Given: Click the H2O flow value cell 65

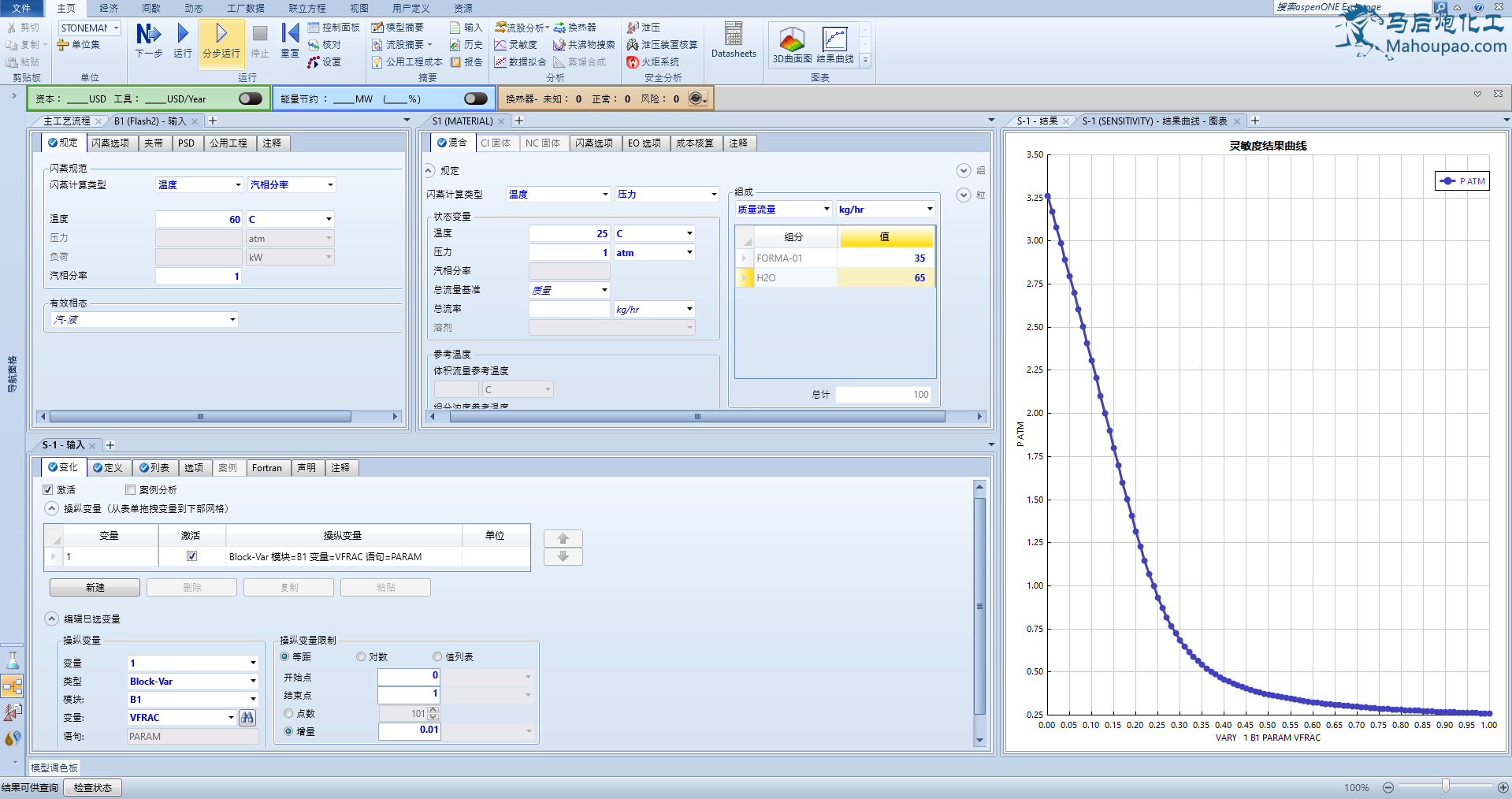Looking at the screenshot, I should coord(885,277).
